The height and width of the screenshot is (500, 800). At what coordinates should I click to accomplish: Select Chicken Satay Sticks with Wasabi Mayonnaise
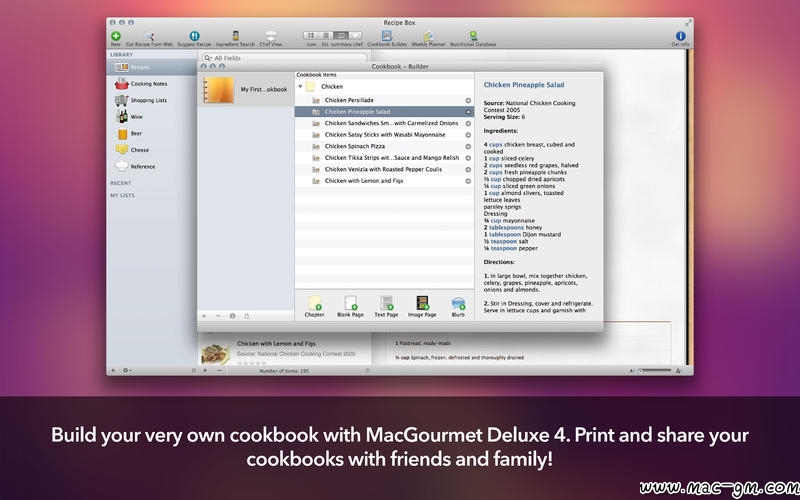[384, 135]
